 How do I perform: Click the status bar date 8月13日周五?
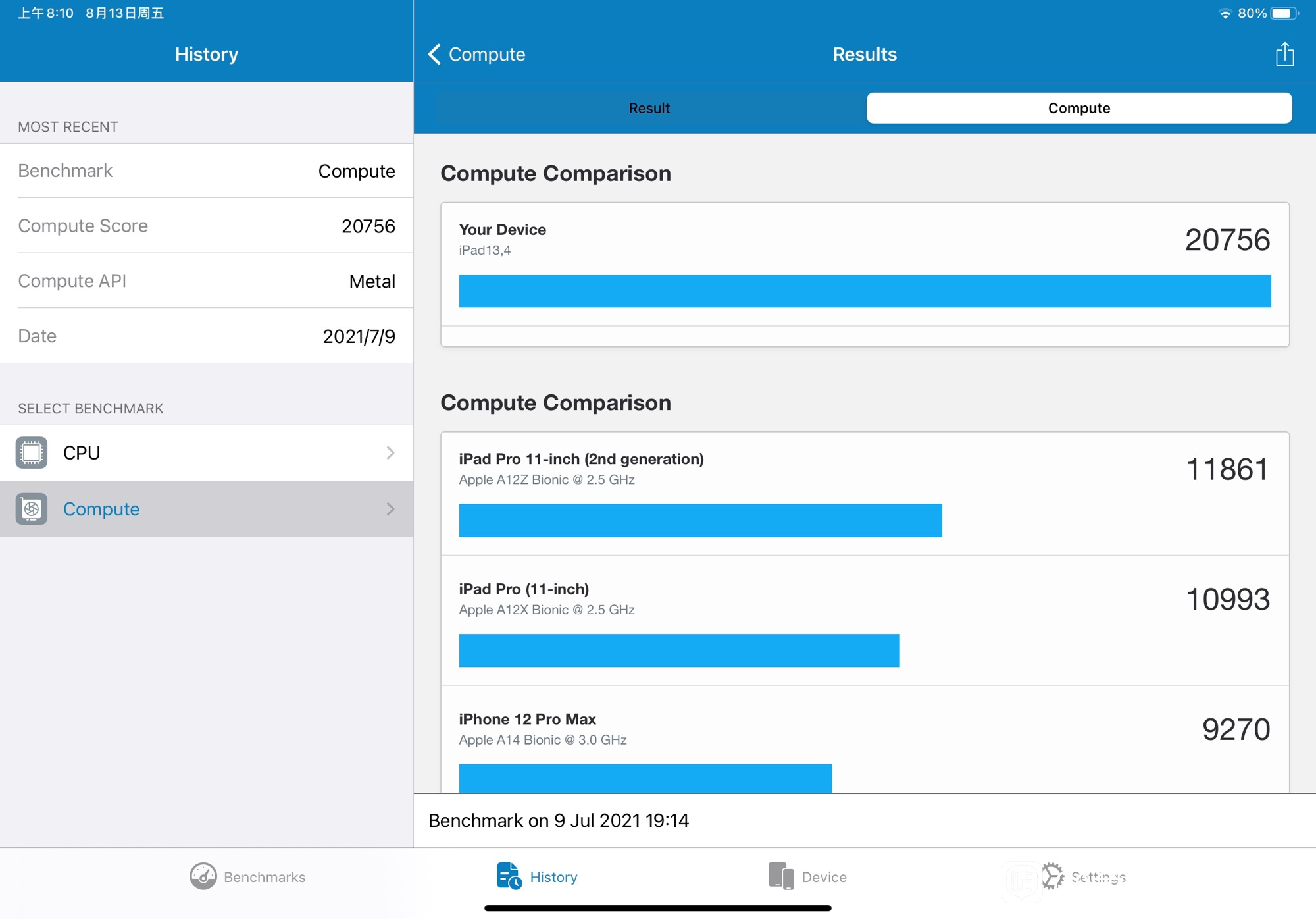coord(124,13)
